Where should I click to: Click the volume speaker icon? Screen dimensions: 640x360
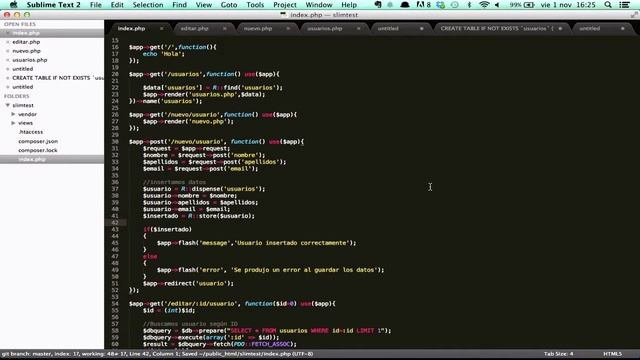tap(497, 5)
